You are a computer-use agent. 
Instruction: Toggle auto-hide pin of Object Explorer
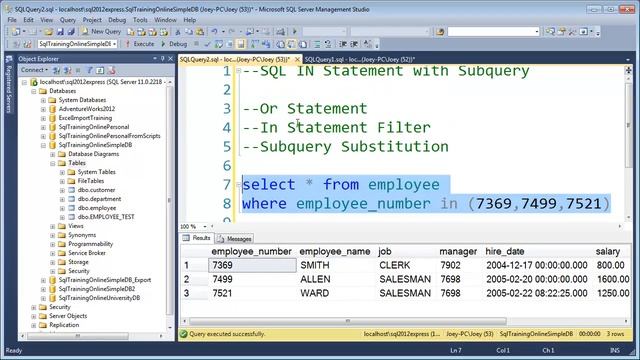(162, 59)
